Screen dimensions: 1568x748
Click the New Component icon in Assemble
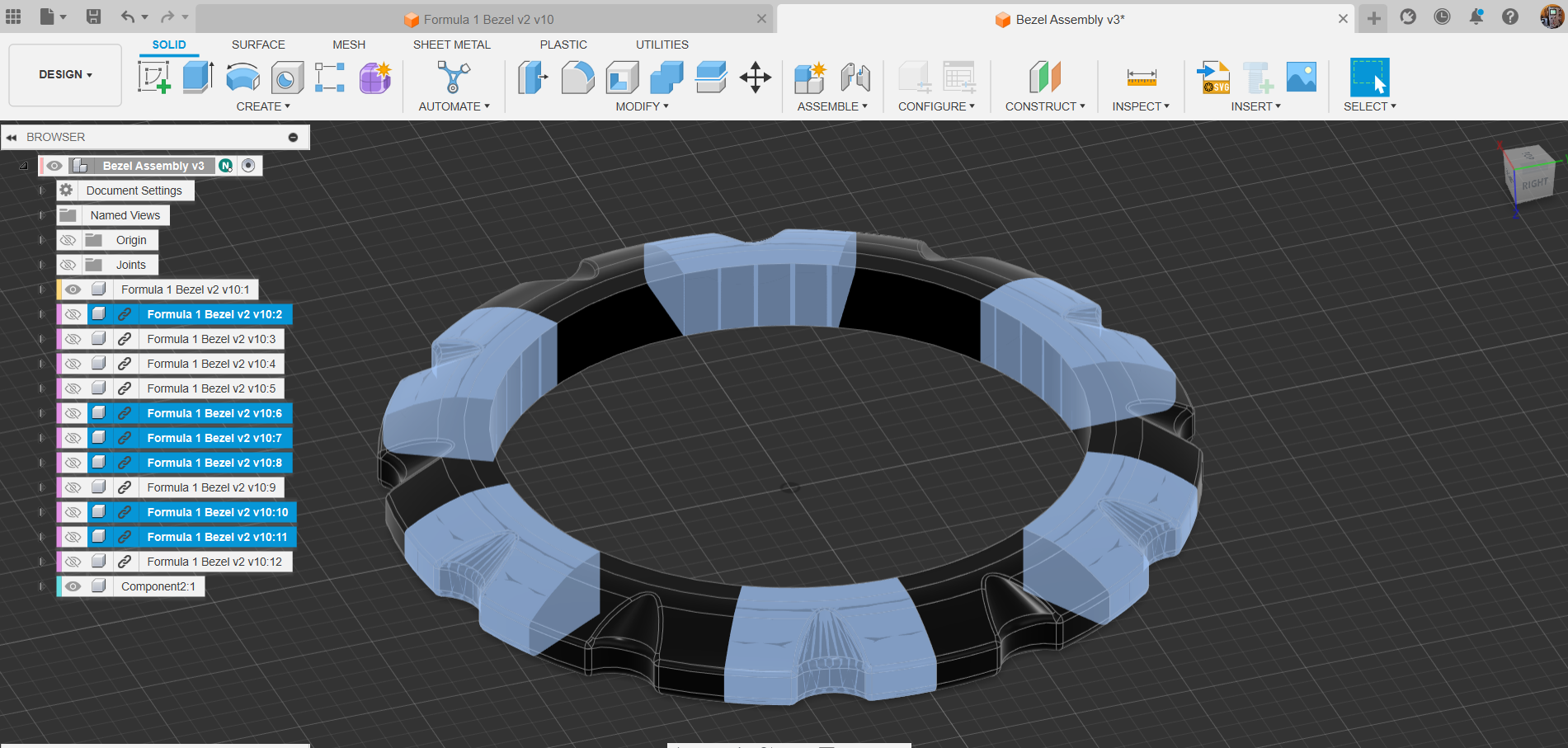click(x=810, y=78)
